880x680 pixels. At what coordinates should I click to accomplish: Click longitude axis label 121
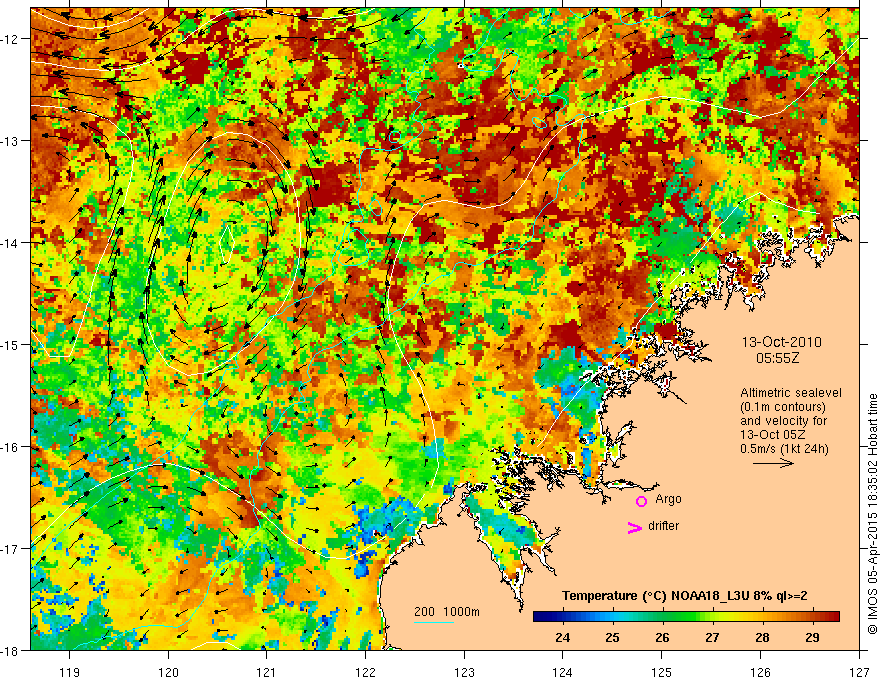[x=267, y=672]
